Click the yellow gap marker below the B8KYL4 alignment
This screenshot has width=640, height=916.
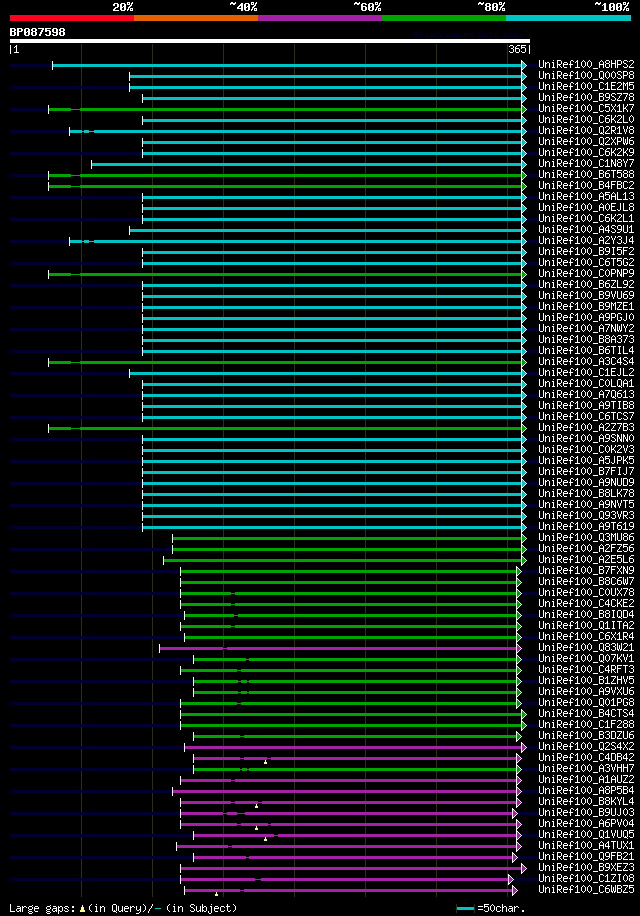pyautogui.click(x=256, y=806)
